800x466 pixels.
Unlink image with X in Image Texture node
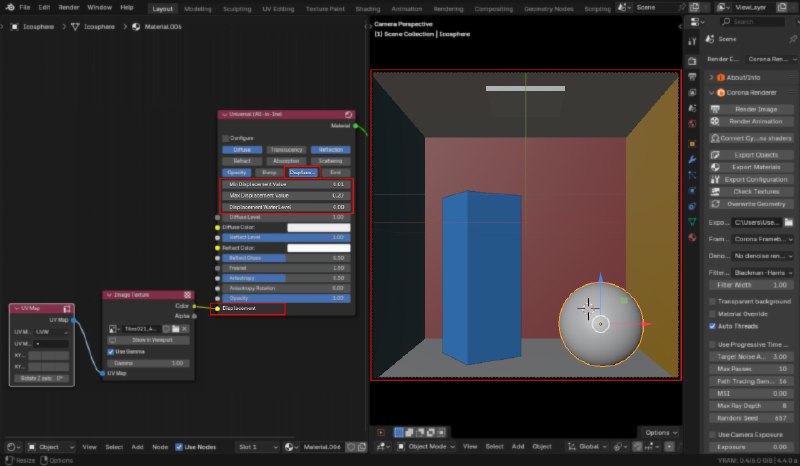coord(185,329)
